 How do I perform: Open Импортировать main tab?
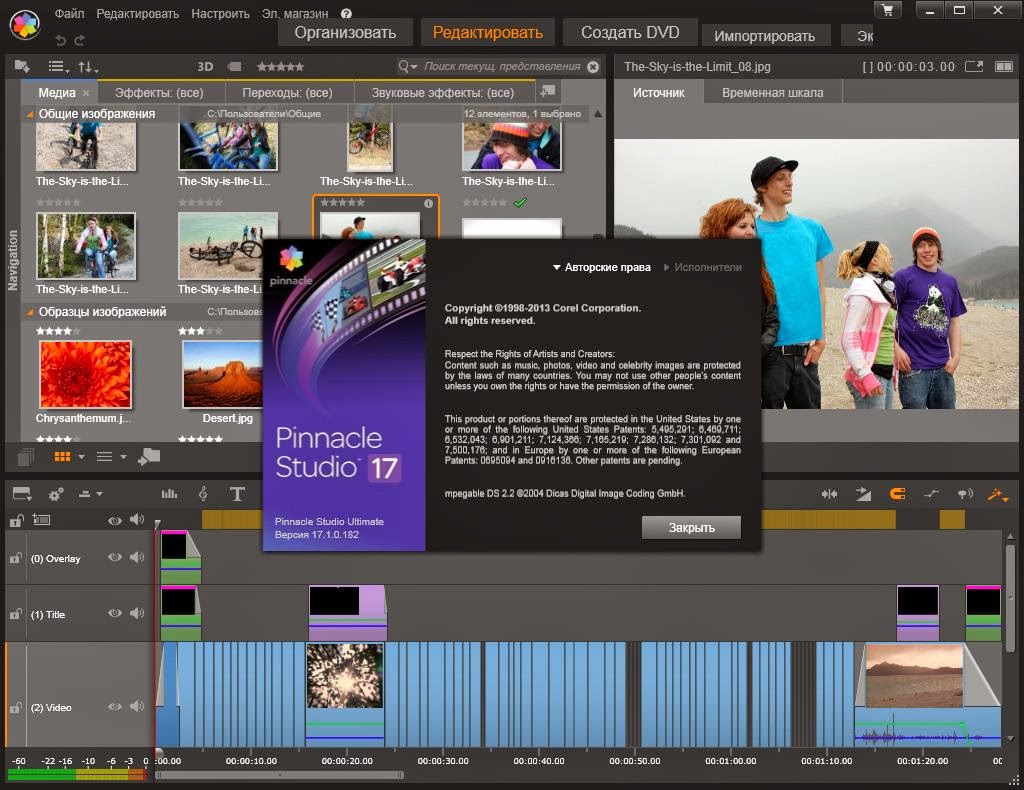pyautogui.click(x=764, y=36)
